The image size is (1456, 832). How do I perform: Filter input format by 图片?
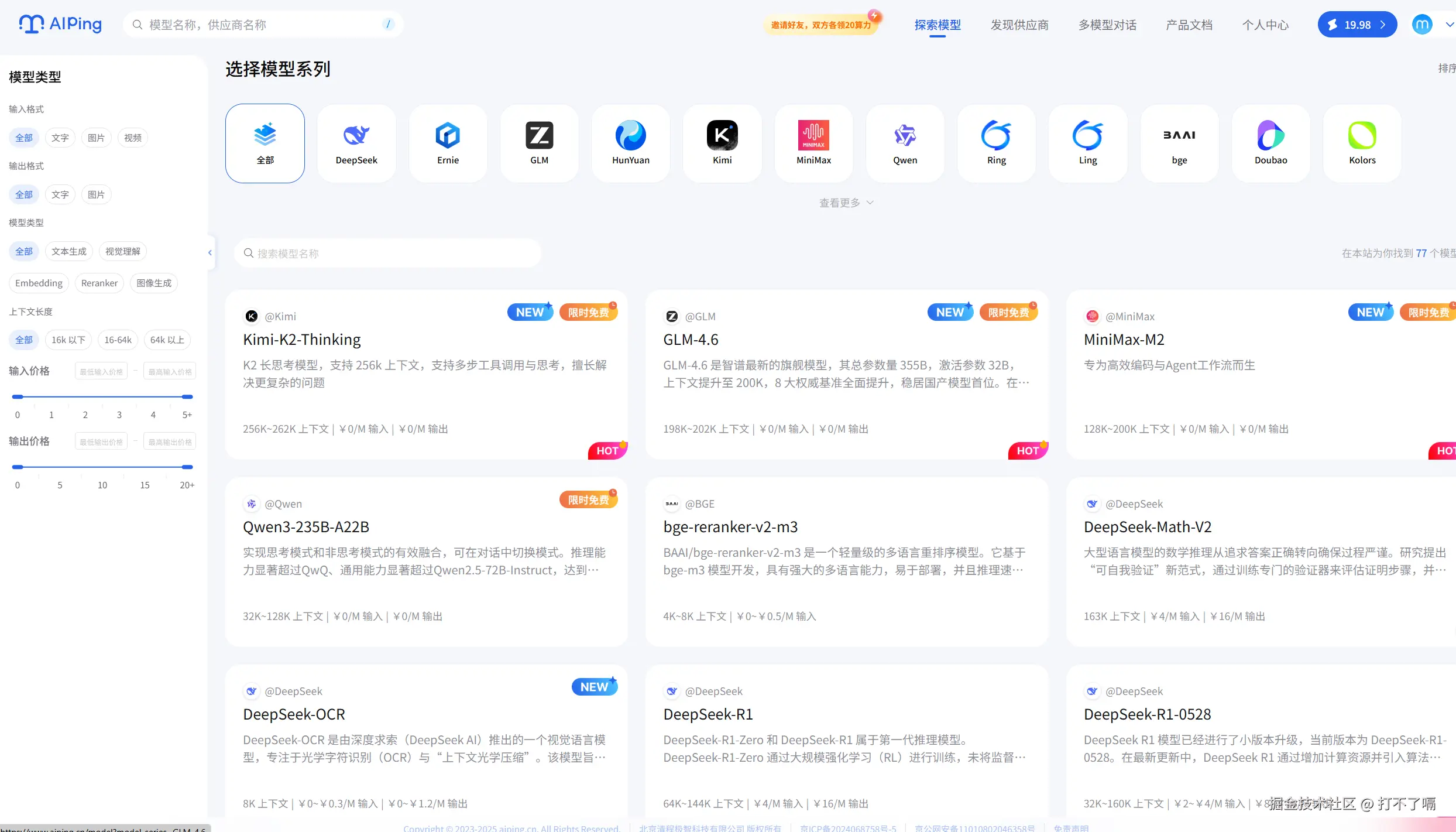click(96, 138)
